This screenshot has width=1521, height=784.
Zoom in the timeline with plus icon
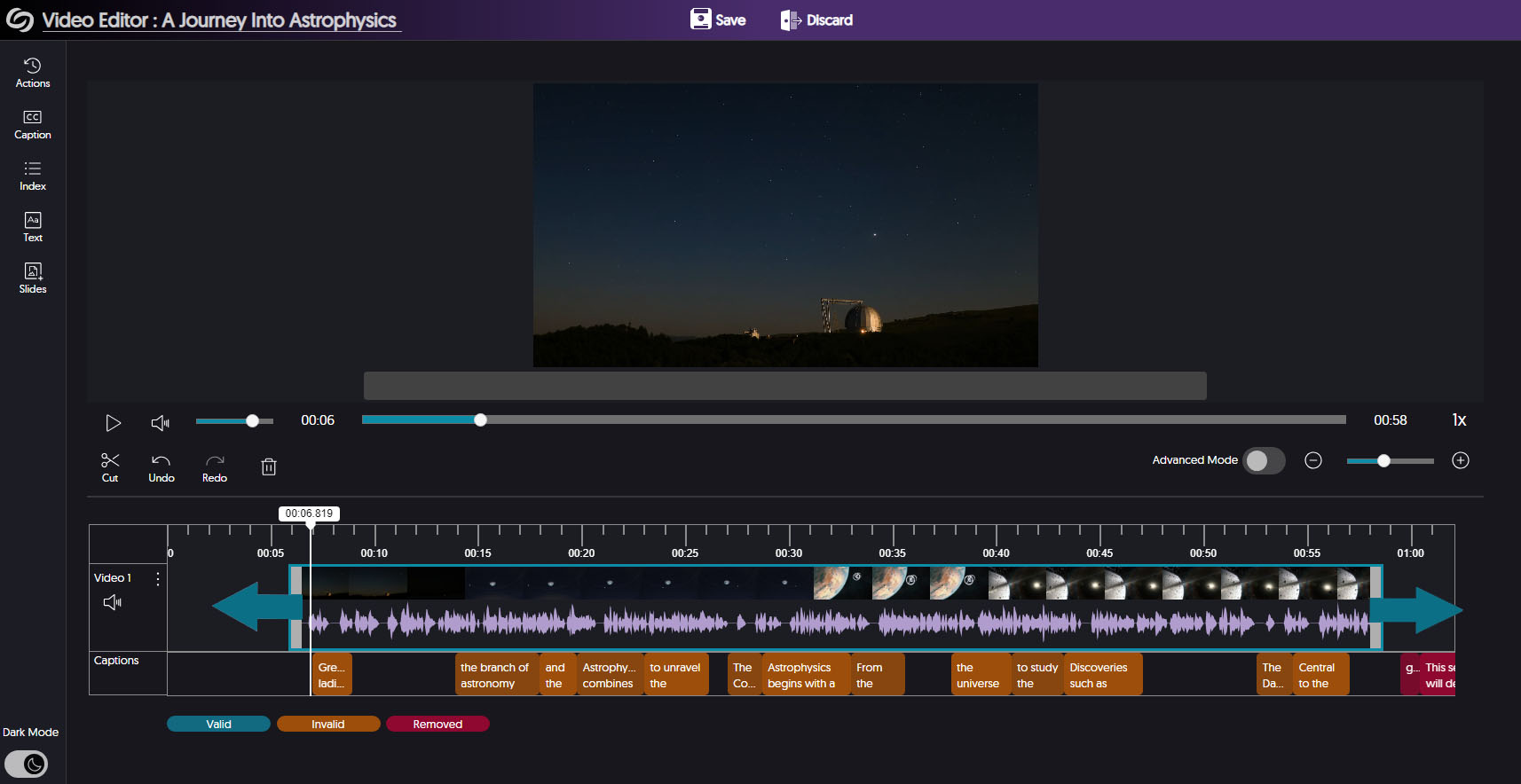pos(1461,460)
